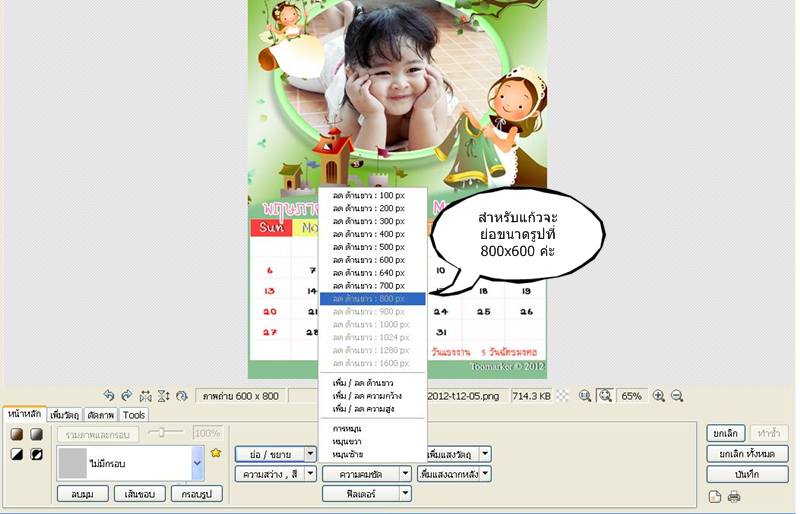
Task: Switch to the หน้าหลัก tab
Action: [24, 414]
